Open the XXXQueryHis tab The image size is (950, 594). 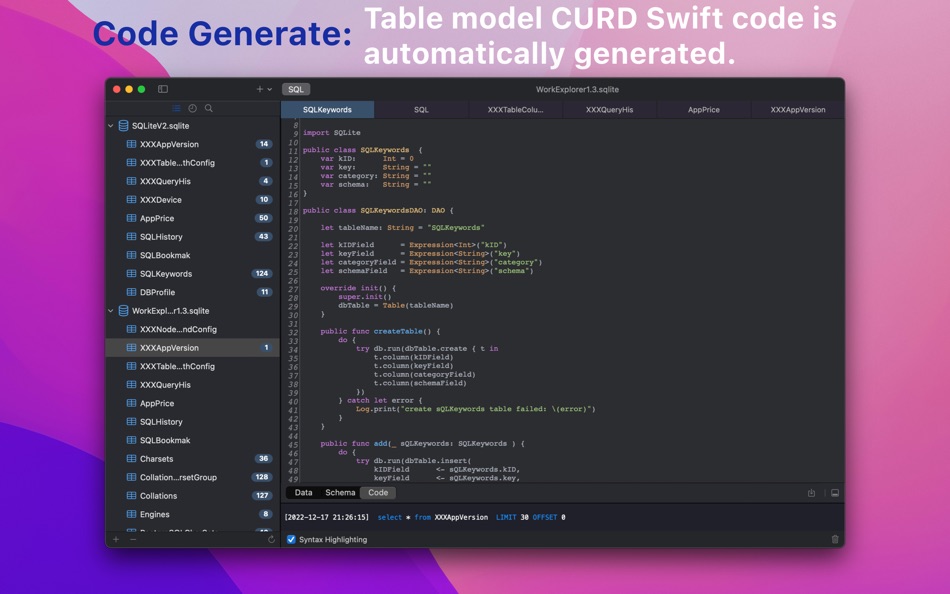[610, 110]
